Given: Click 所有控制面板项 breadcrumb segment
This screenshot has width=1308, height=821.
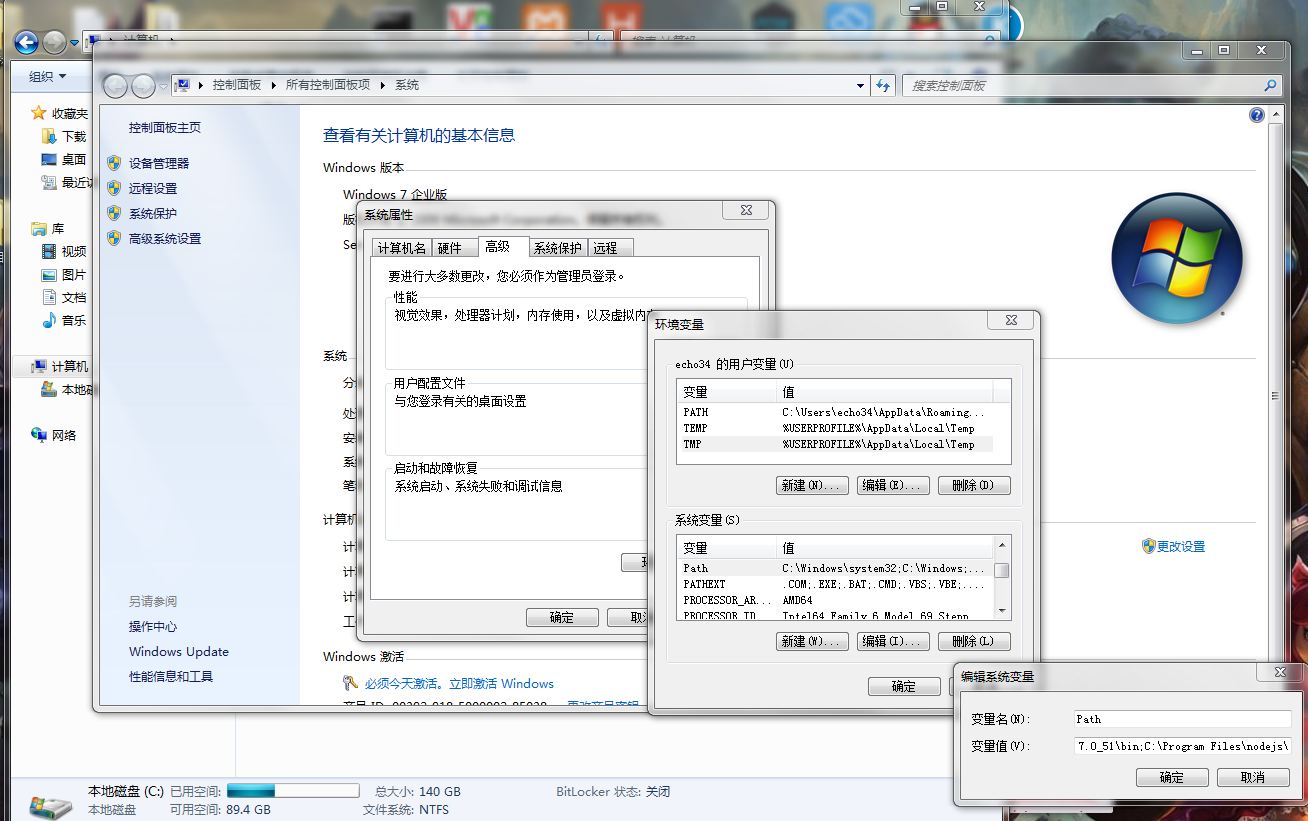Looking at the screenshot, I should [328, 85].
